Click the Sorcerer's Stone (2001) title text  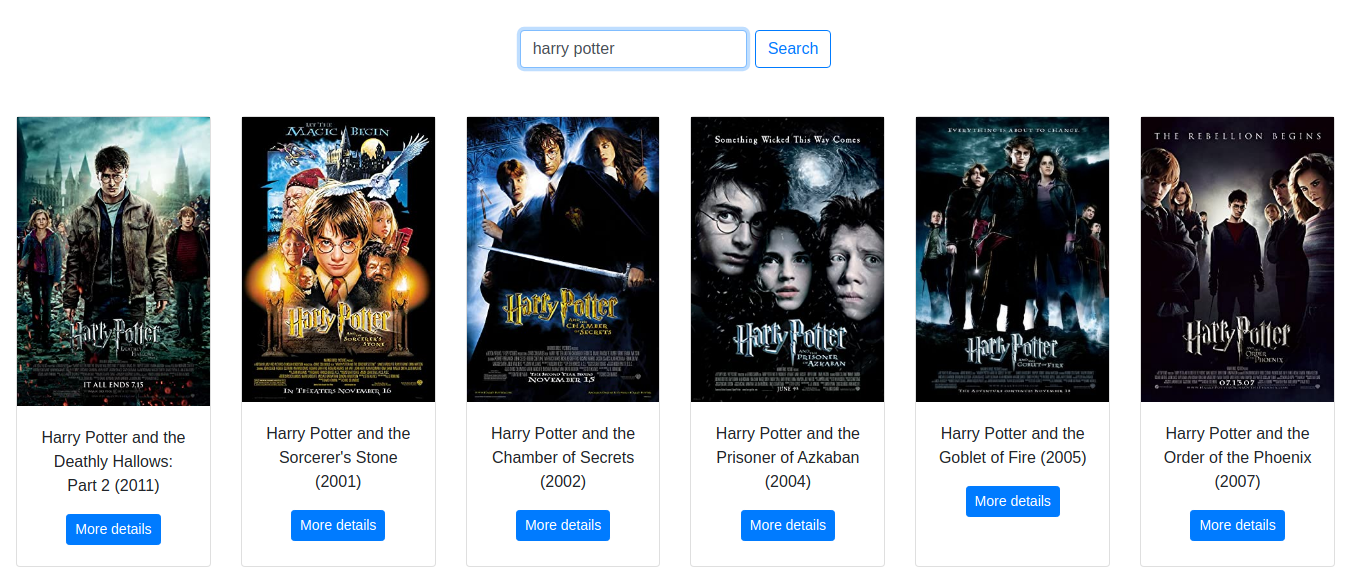point(338,457)
